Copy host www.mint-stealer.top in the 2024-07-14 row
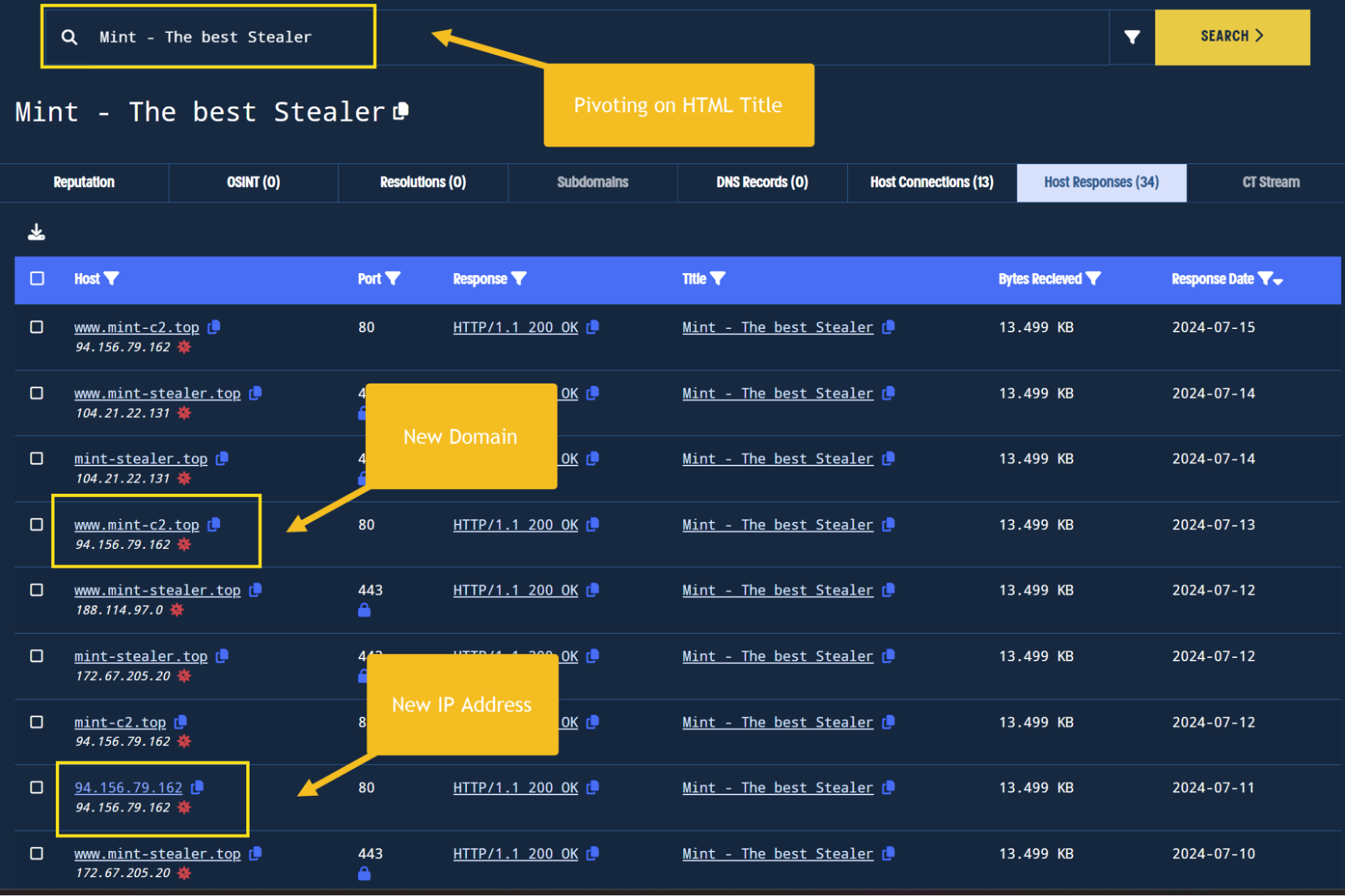The image size is (1345, 896). (x=256, y=393)
